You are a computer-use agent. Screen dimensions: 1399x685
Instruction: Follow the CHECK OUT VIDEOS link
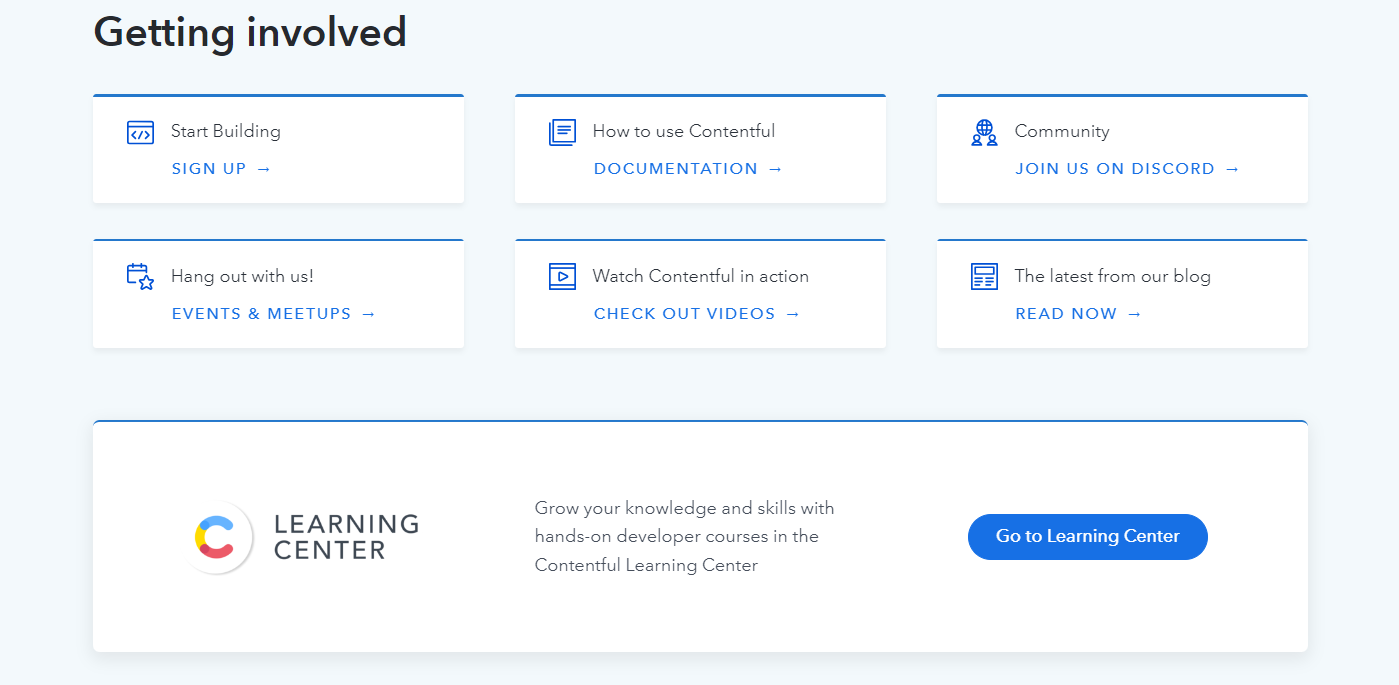697,314
